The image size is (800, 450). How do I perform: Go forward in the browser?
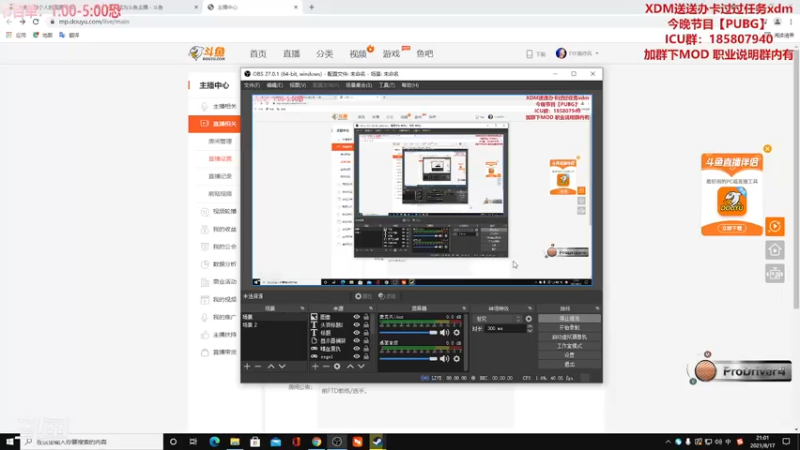[x=22, y=22]
